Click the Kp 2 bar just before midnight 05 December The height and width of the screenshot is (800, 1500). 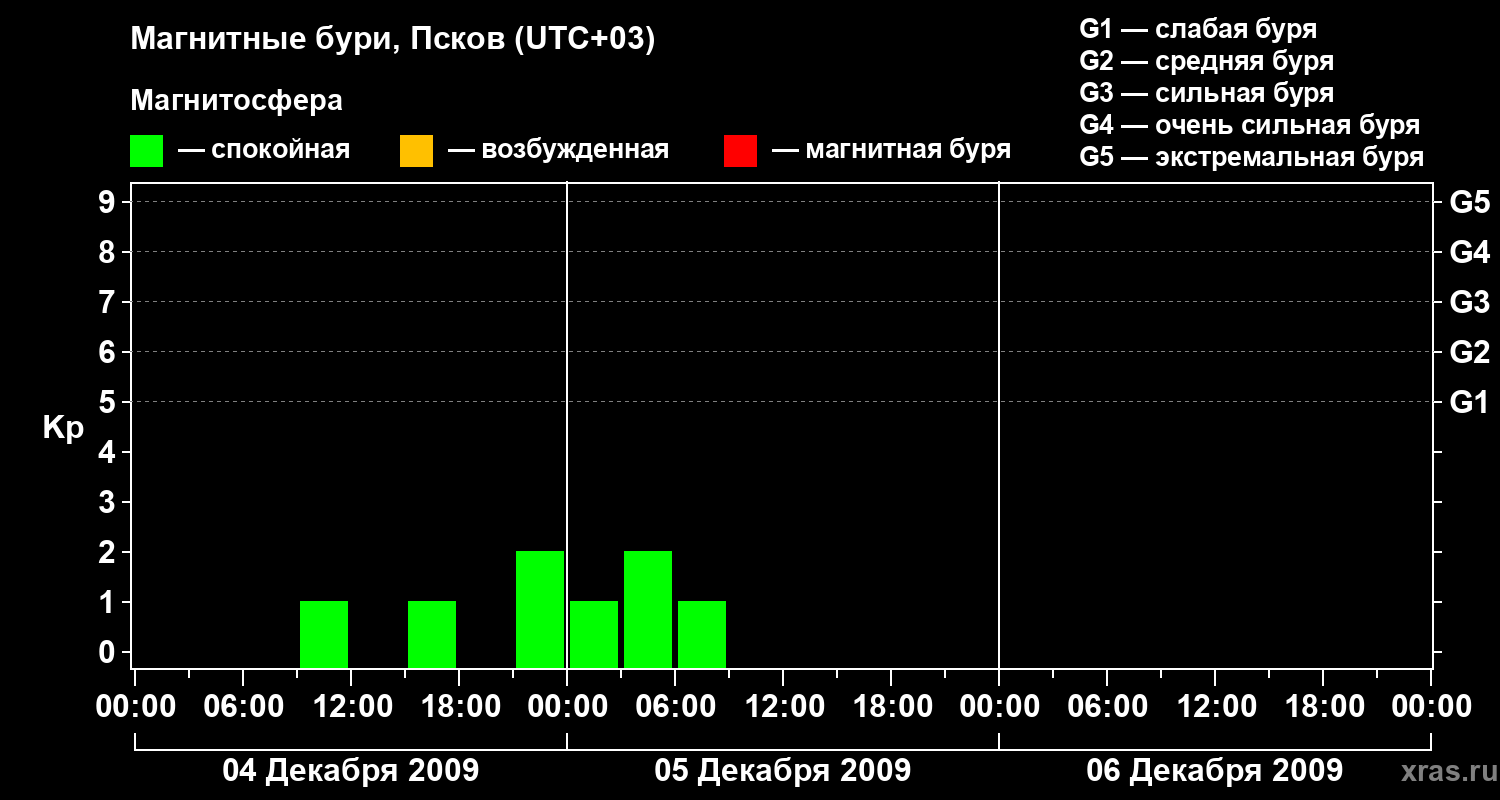[540, 609]
